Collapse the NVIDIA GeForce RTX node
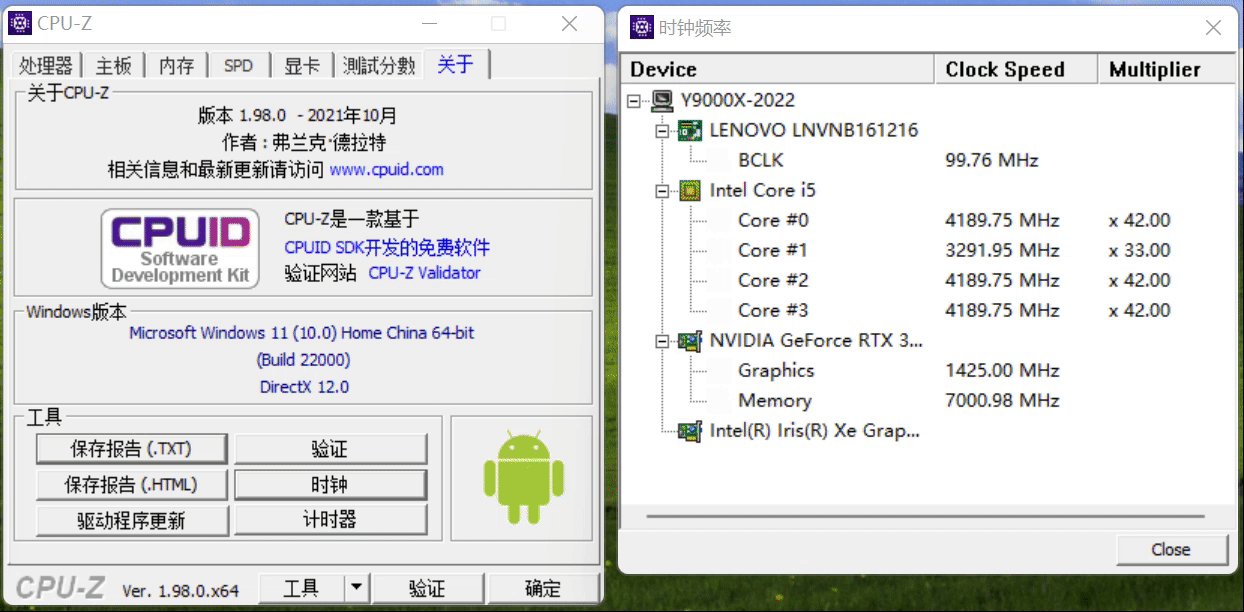 pyautogui.click(x=661, y=341)
